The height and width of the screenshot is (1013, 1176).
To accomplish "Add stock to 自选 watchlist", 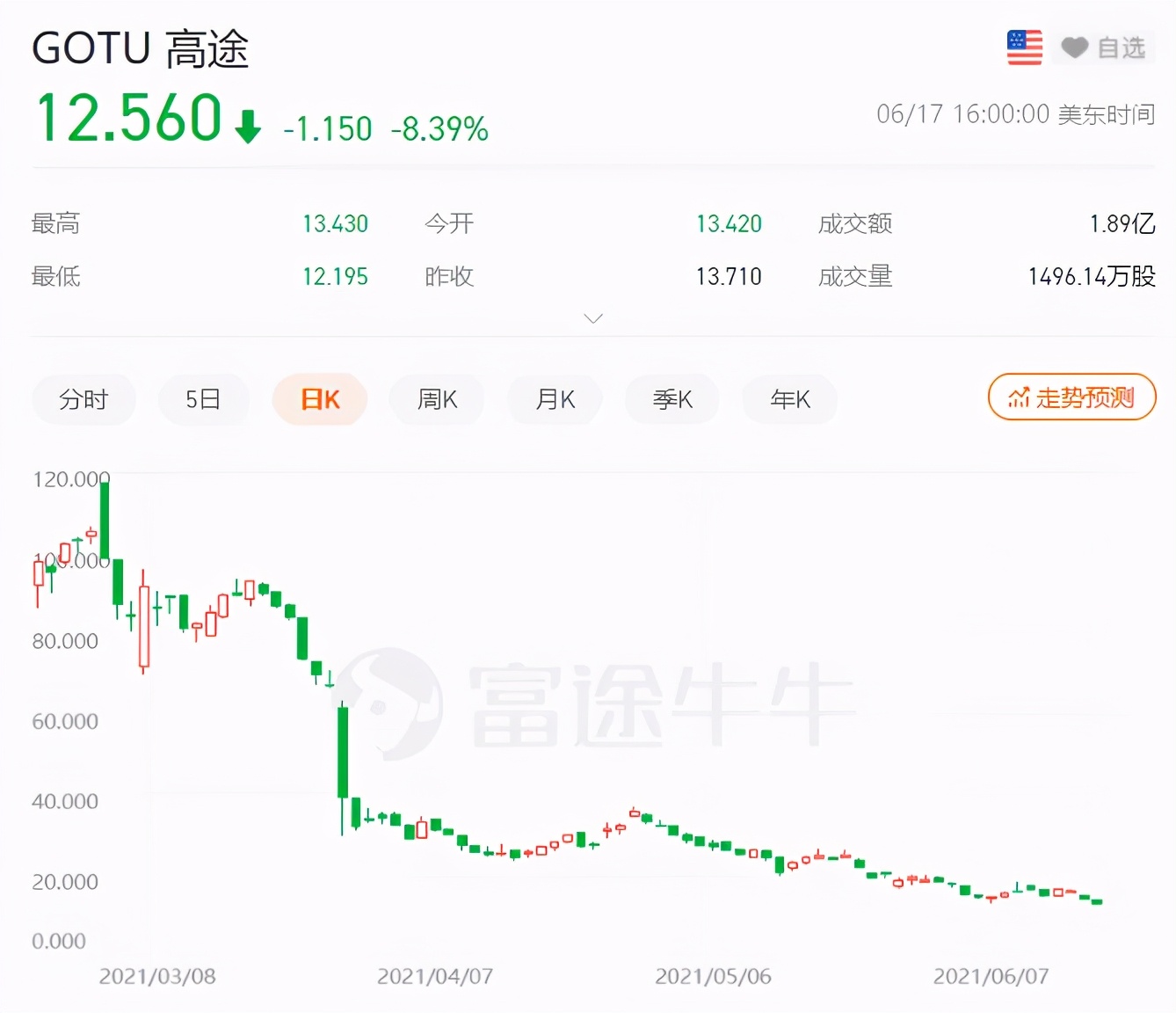I will [1104, 47].
